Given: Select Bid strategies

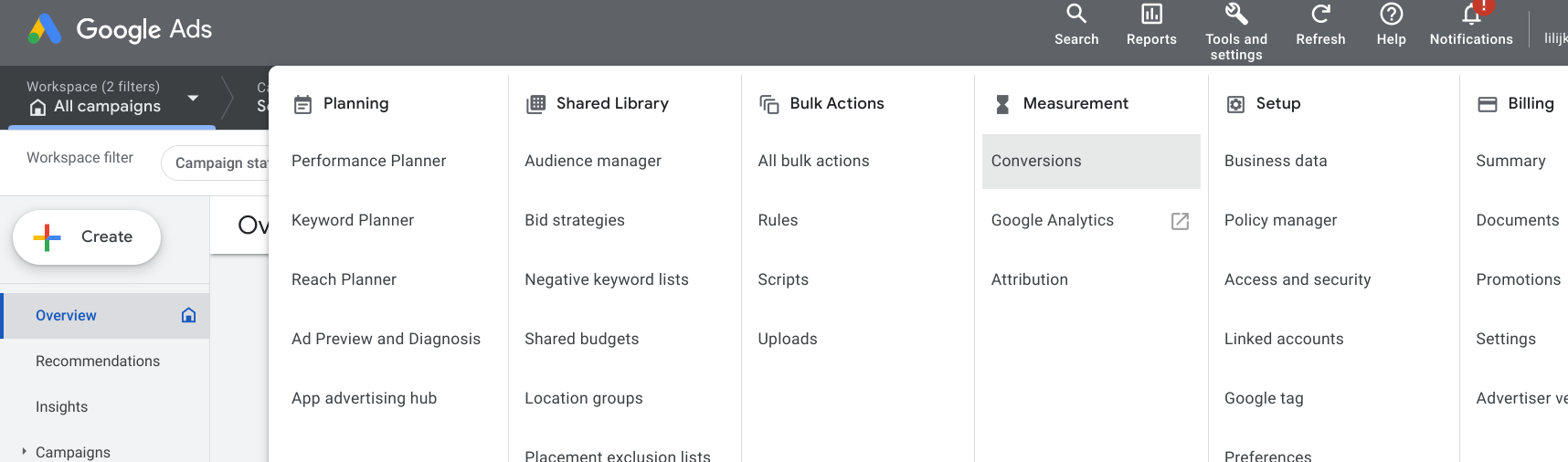Looking at the screenshot, I should pyautogui.click(x=575, y=220).
